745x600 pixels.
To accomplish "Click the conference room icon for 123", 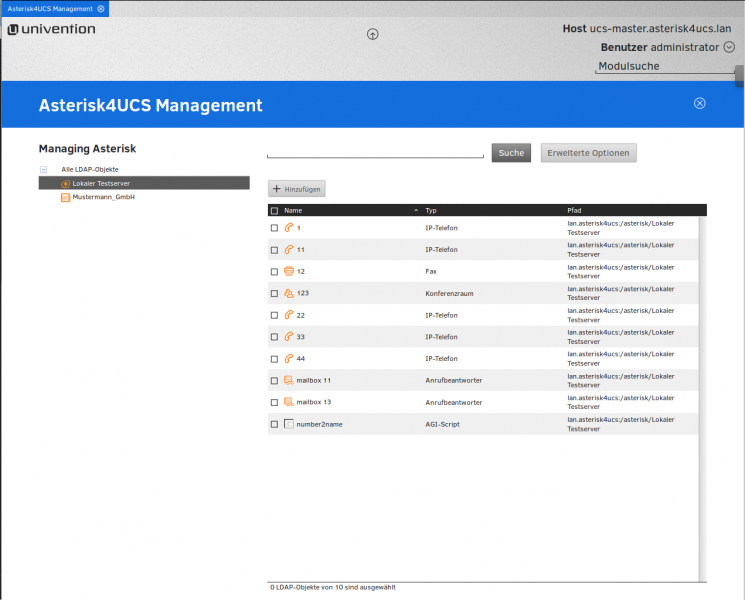I will (289, 293).
